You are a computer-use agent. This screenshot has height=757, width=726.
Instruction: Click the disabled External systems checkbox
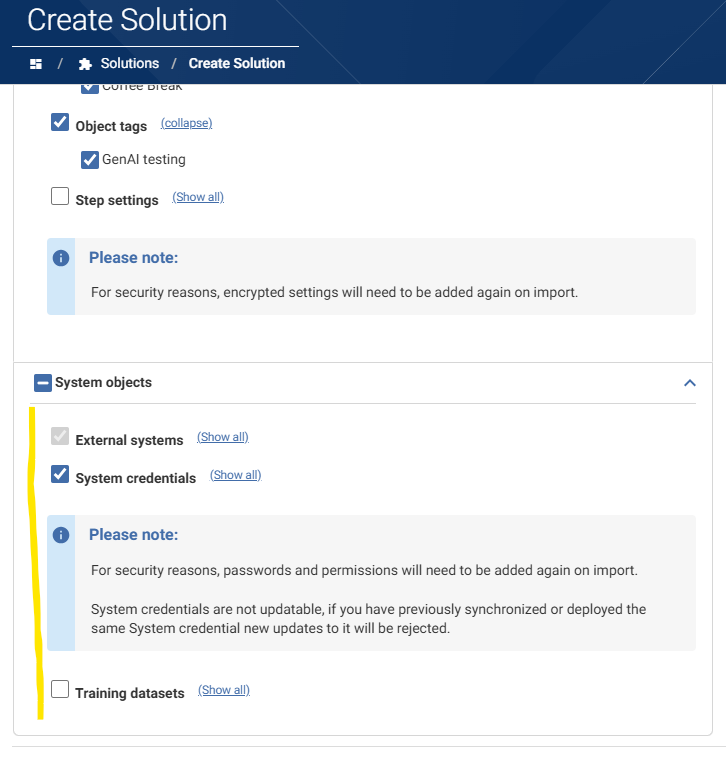click(60, 436)
